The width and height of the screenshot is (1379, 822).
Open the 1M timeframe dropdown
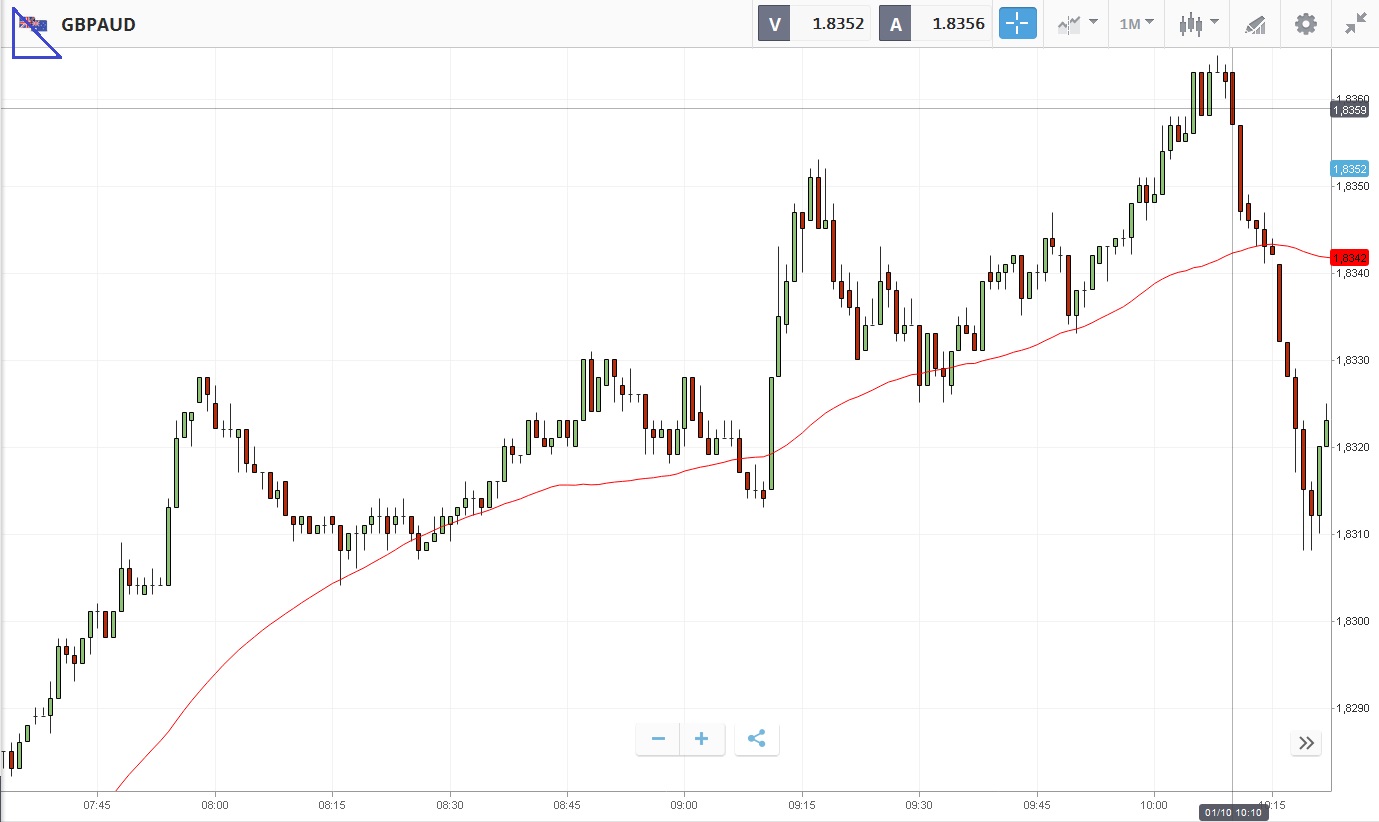[1136, 24]
